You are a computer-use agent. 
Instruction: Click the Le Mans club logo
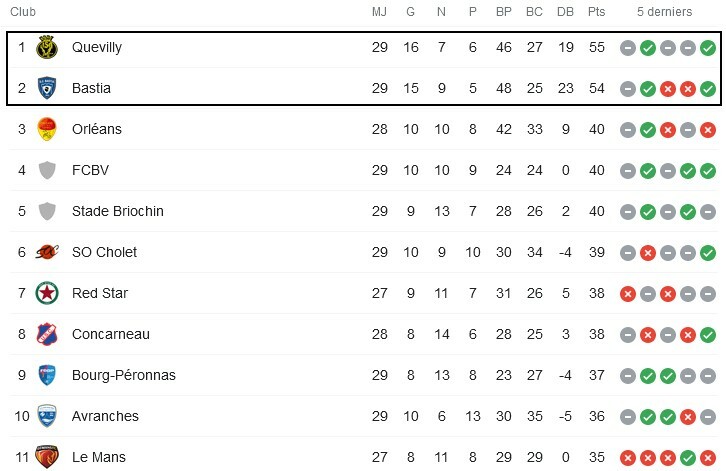pos(46,457)
